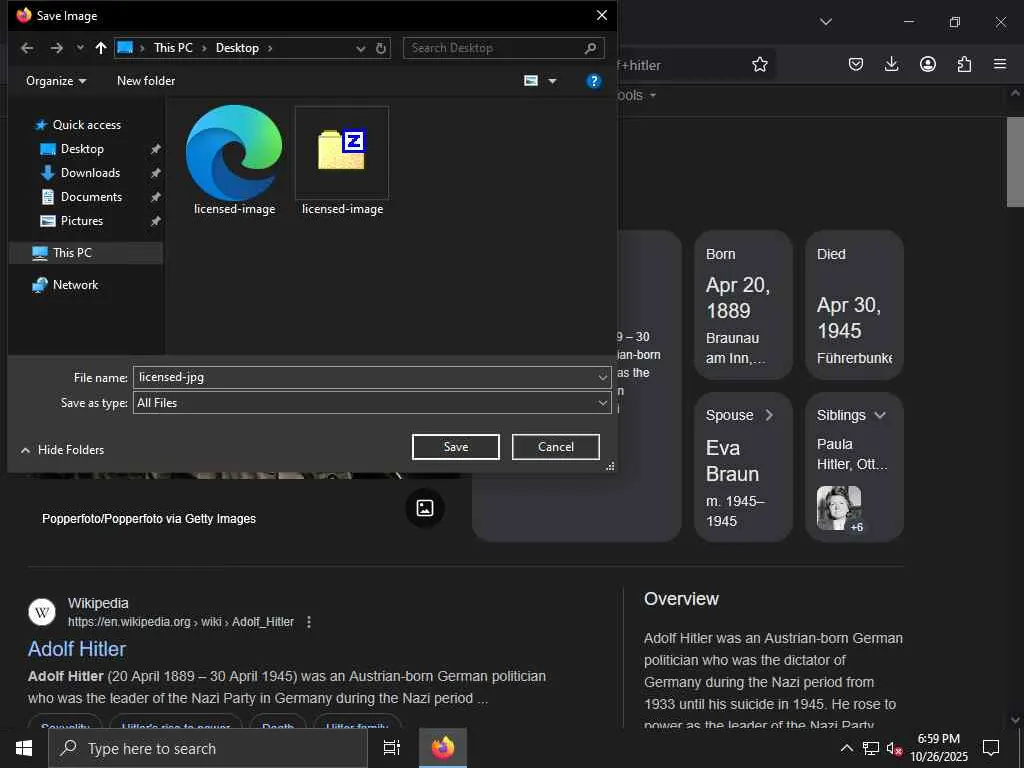Open dialog help question mark

(x=594, y=81)
